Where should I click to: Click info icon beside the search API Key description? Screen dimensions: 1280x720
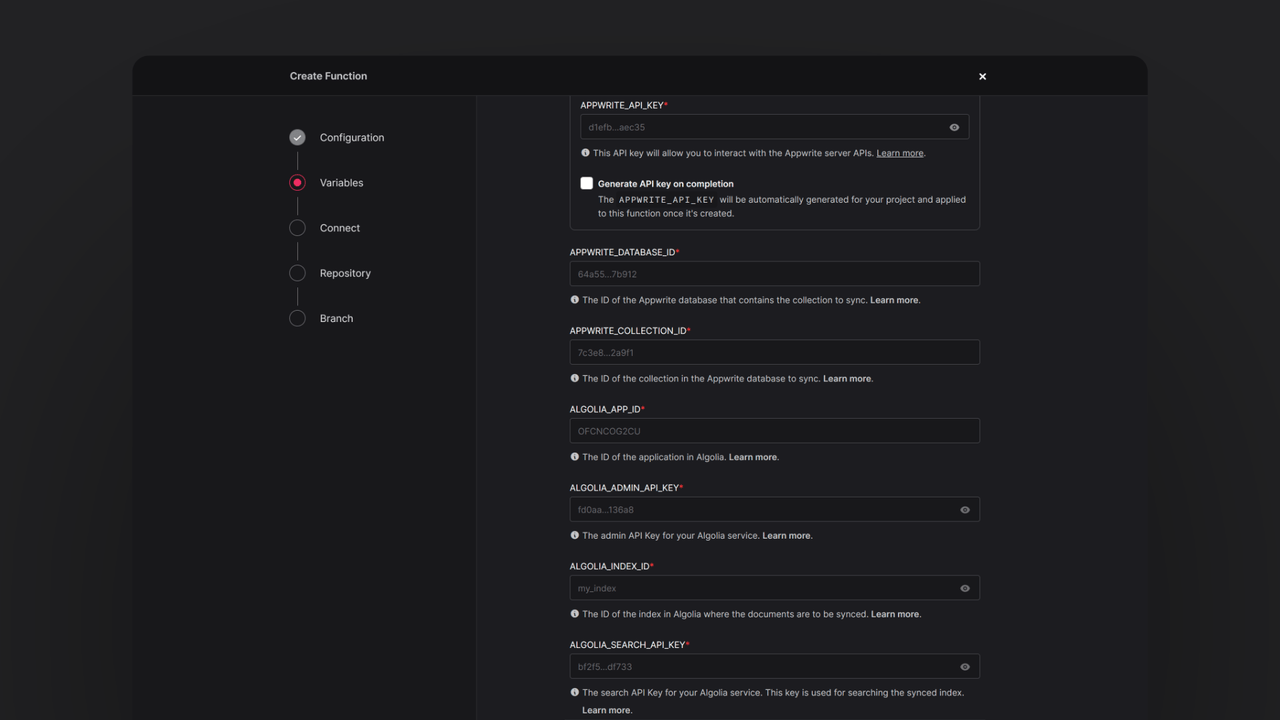[x=574, y=692]
